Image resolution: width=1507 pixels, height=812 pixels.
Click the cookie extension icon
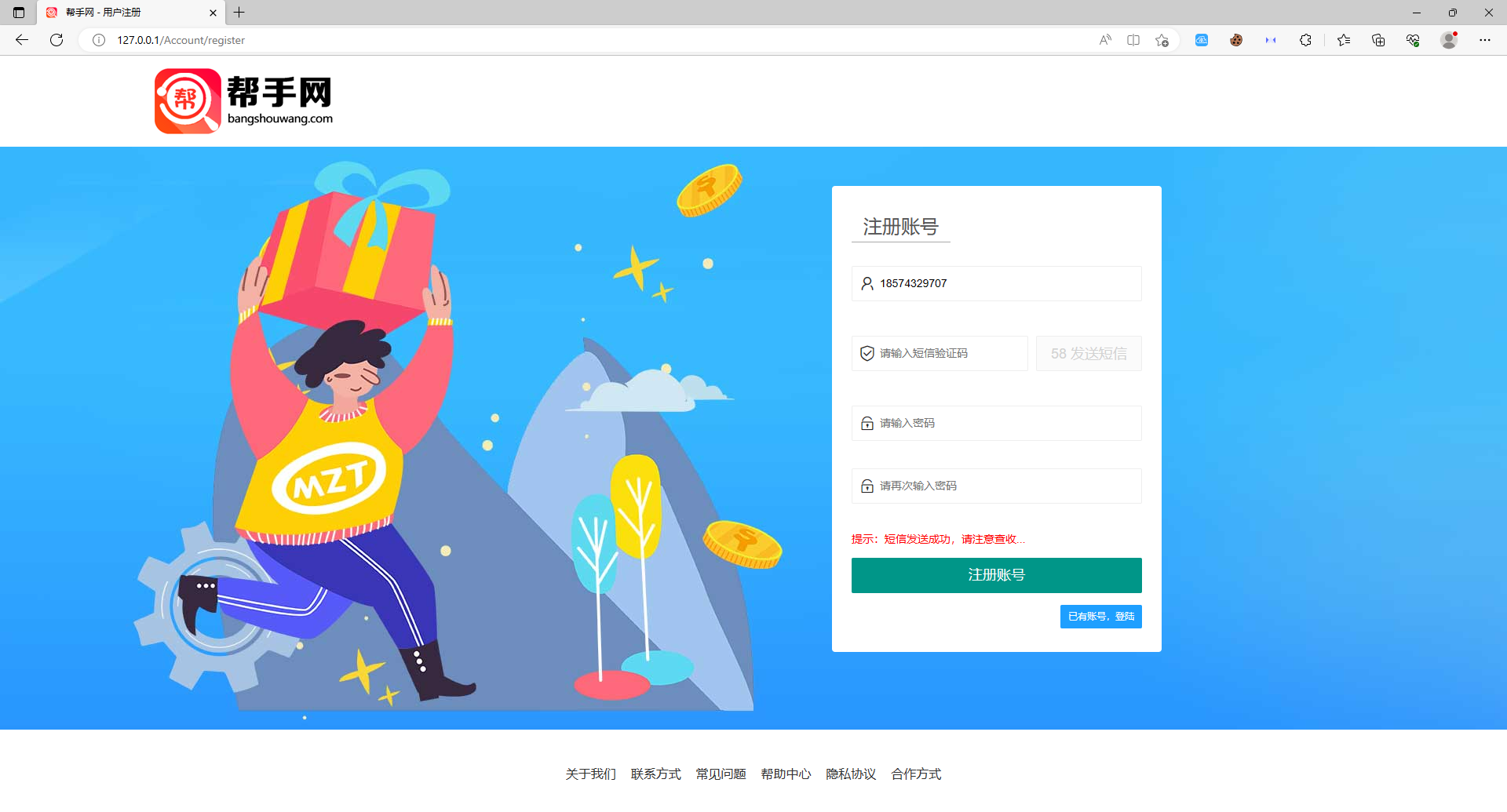[1236, 40]
